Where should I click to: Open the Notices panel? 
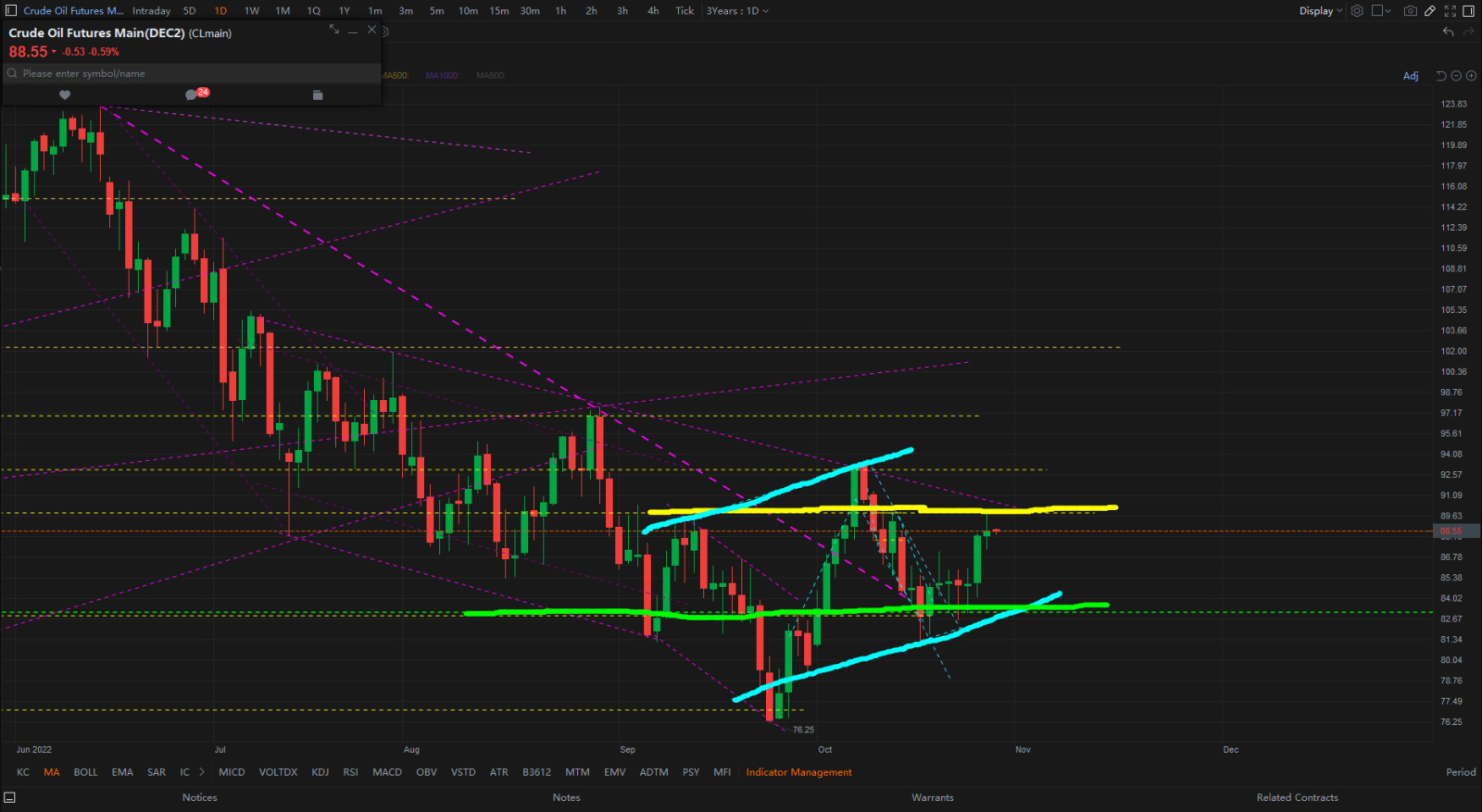[x=199, y=797]
